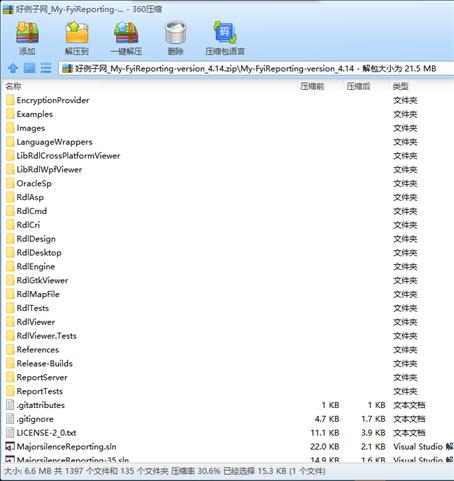The height and width of the screenshot is (481, 454).
Task: Sort by 压缩后 column header
Action: pyautogui.click(x=358, y=86)
